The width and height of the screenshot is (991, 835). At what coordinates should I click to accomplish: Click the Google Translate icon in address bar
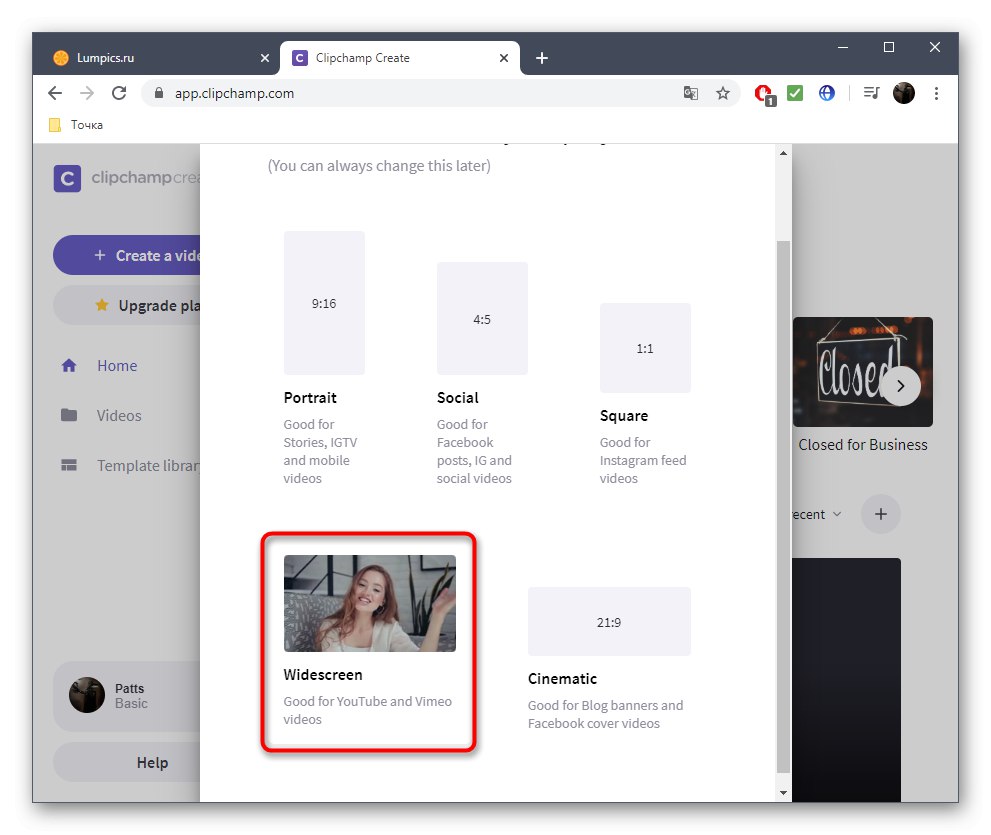click(690, 92)
